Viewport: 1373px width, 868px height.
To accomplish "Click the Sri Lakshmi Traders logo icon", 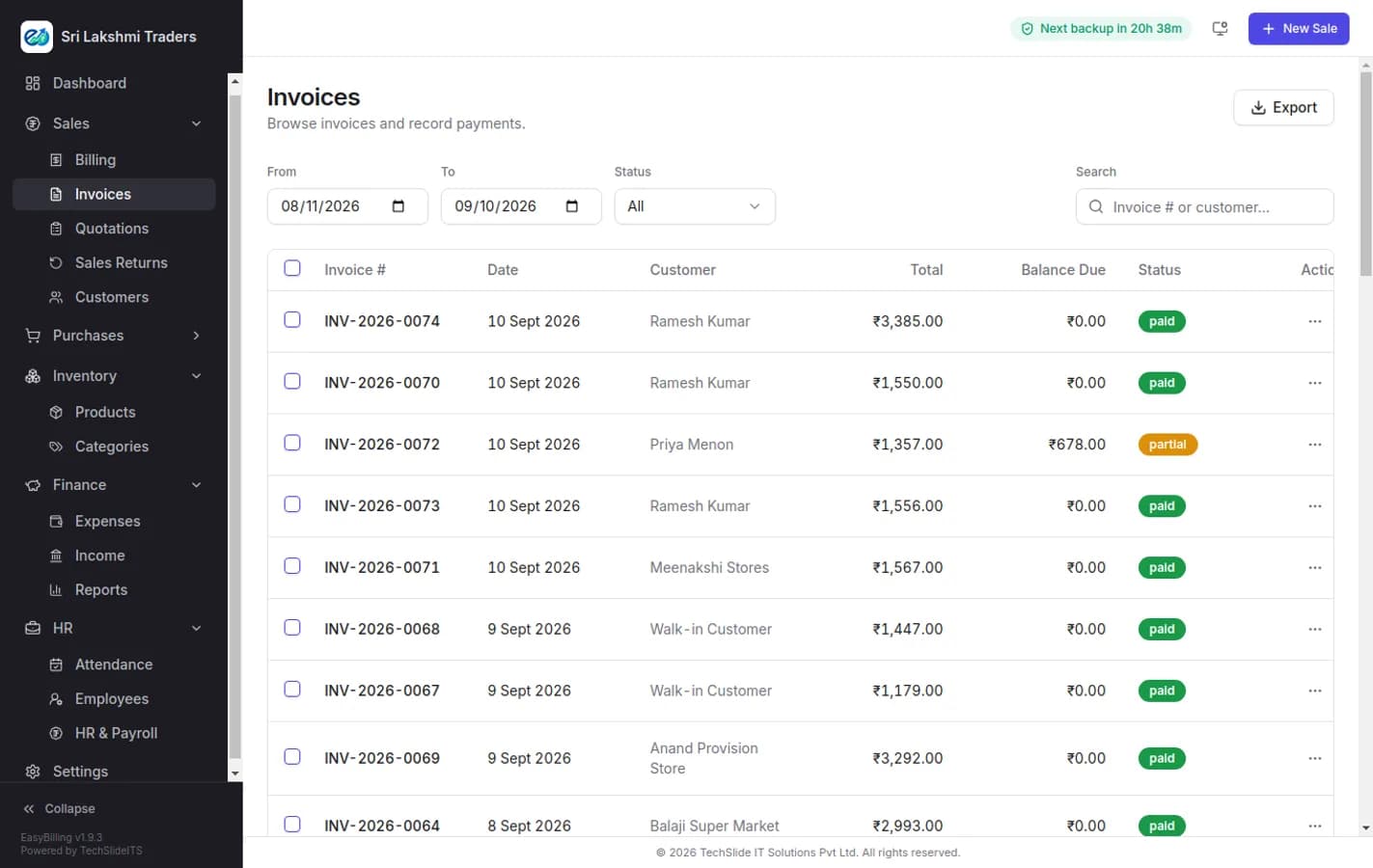I will tap(37, 37).
